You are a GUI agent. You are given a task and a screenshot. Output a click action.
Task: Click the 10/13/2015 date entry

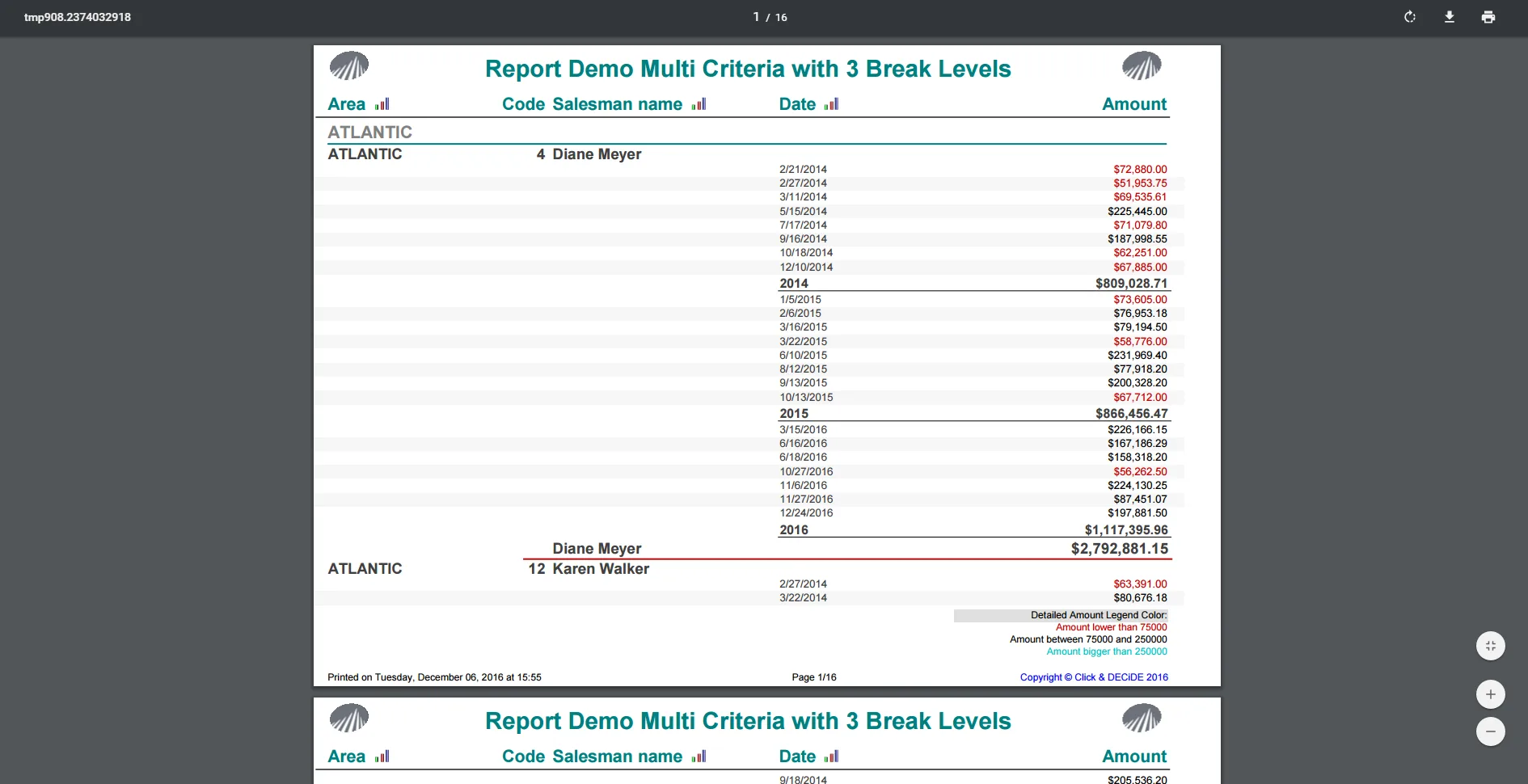click(x=806, y=398)
